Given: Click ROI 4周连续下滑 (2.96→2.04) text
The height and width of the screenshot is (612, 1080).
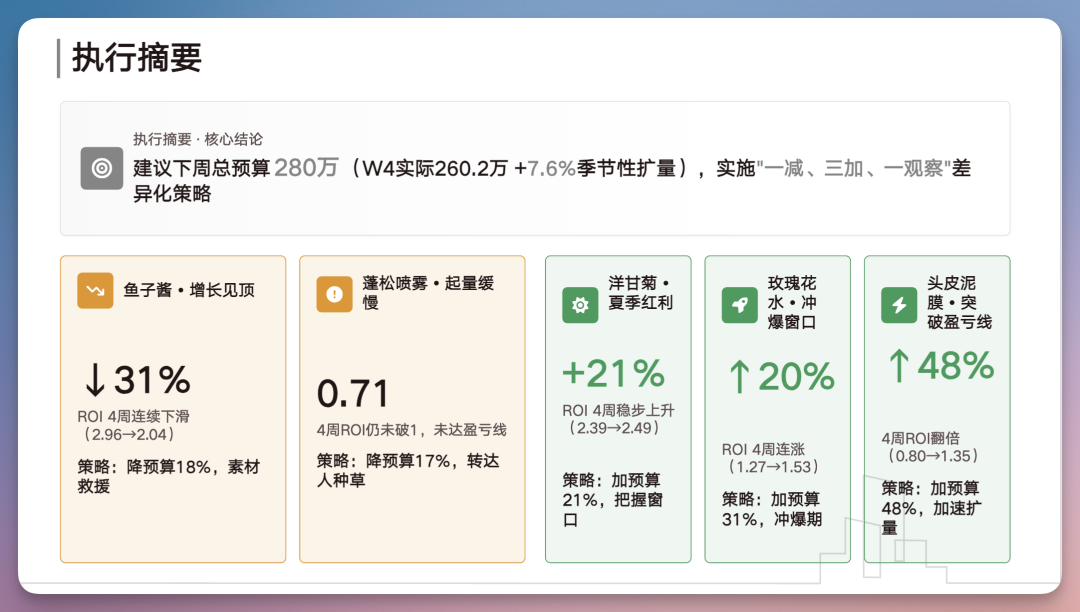Looking at the screenshot, I should click(x=134, y=425).
